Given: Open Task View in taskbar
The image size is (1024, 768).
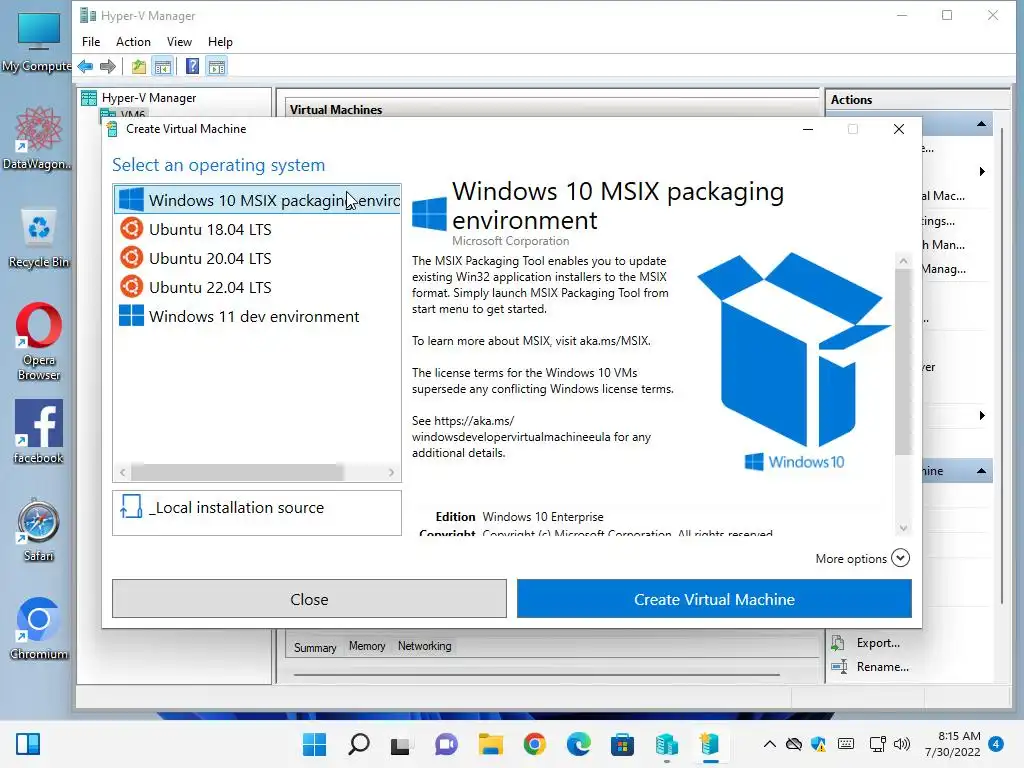Looking at the screenshot, I should tap(400, 745).
